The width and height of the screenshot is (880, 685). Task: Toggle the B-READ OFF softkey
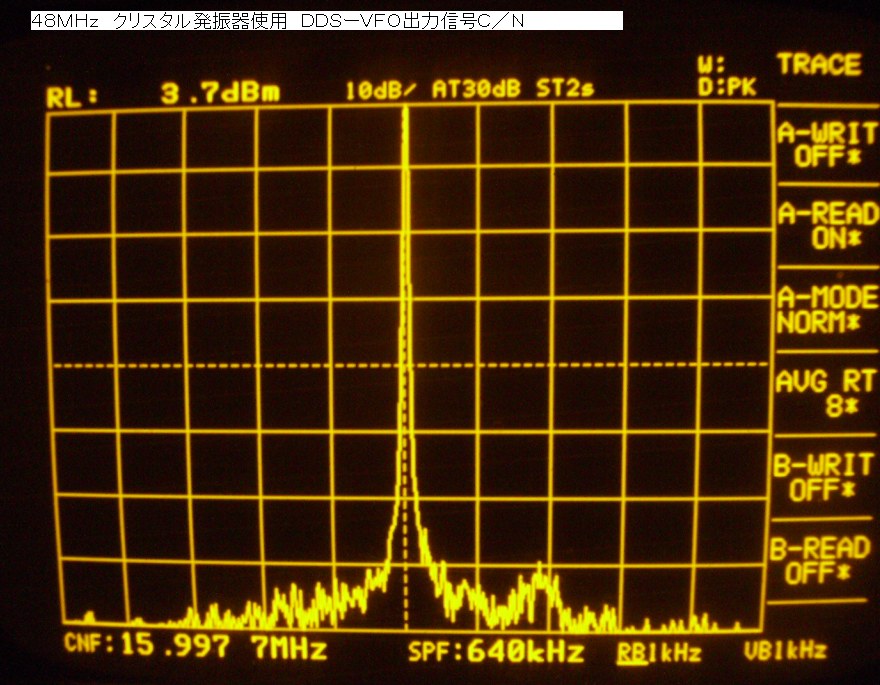[819, 560]
